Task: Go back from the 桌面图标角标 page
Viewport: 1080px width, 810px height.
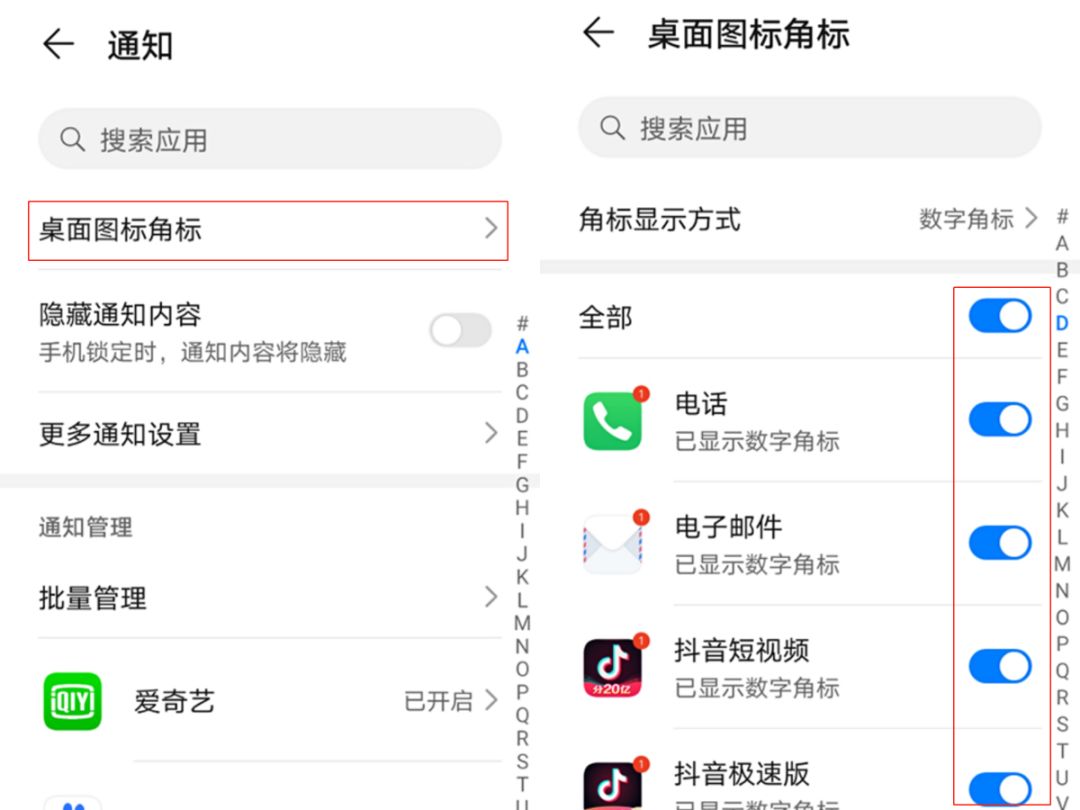Action: pos(598,32)
